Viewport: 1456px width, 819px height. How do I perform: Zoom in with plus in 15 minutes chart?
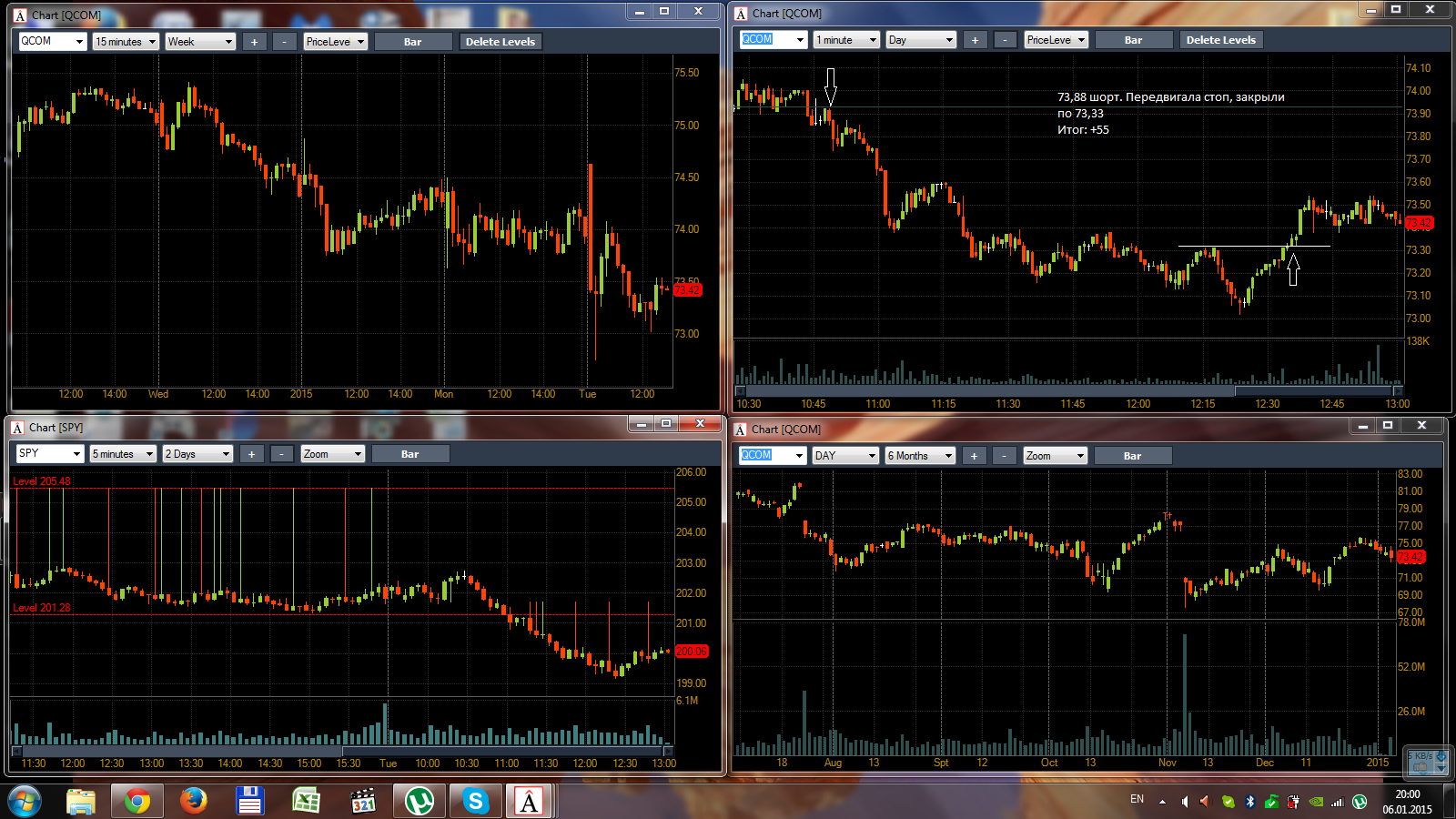[254, 42]
